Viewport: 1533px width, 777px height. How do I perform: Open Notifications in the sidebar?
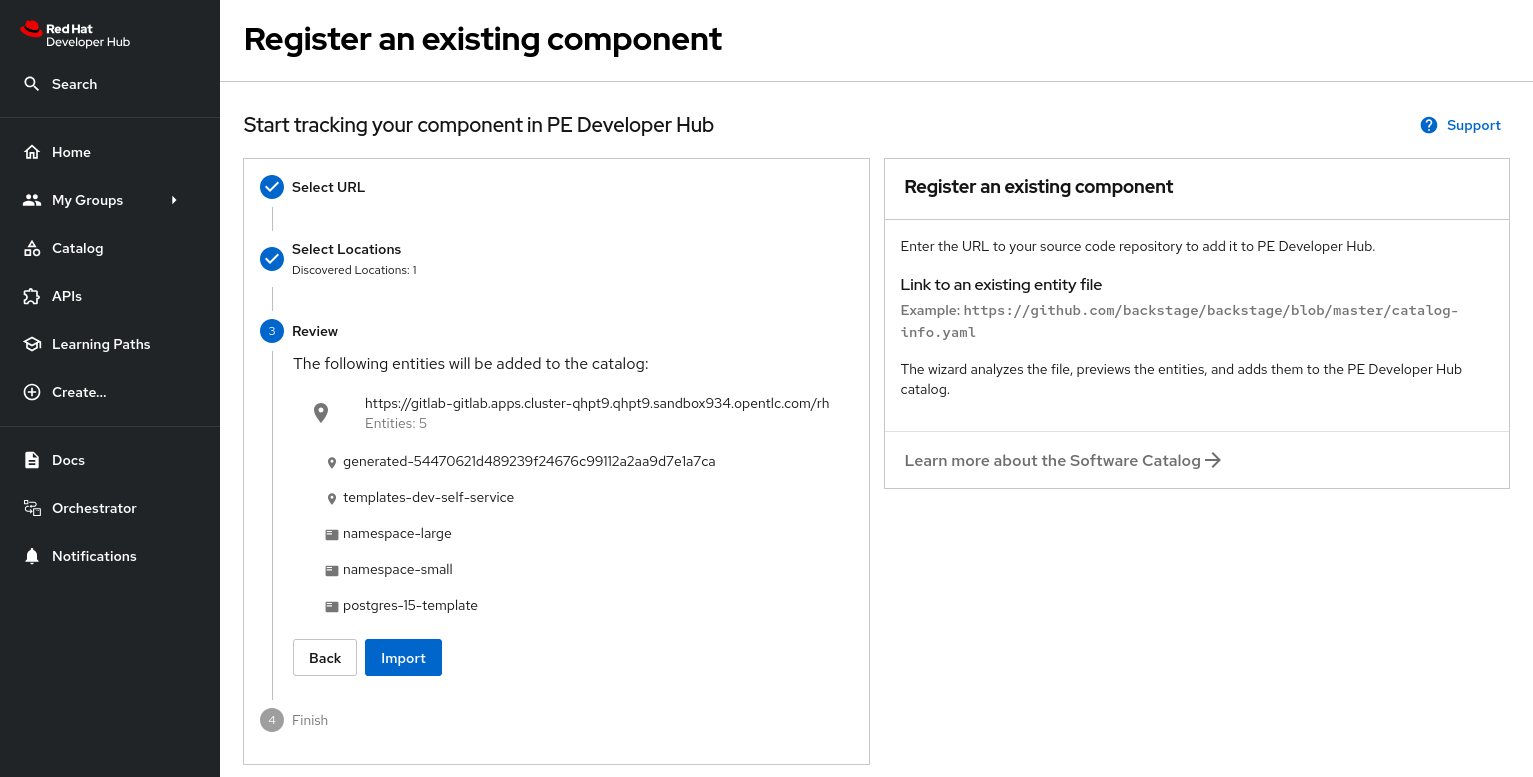tap(110, 556)
